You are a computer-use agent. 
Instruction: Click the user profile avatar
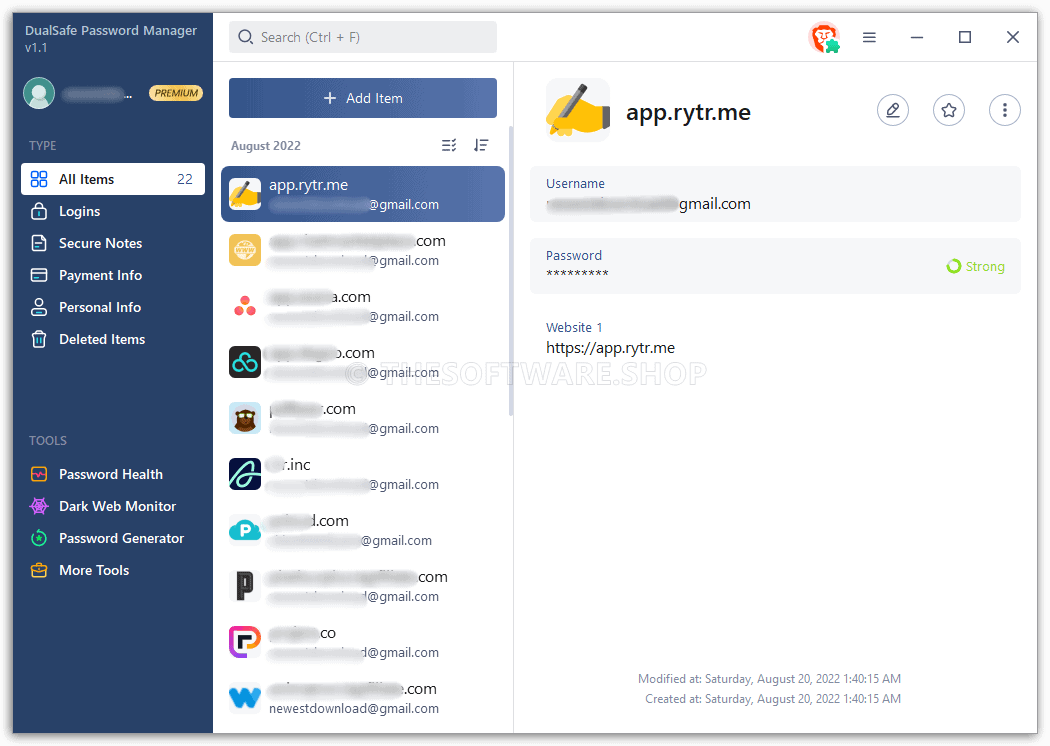tap(39, 93)
